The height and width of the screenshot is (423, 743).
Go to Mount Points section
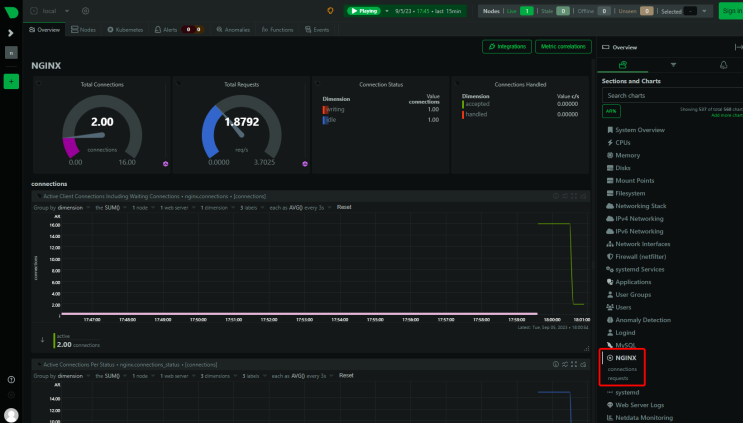(634, 180)
